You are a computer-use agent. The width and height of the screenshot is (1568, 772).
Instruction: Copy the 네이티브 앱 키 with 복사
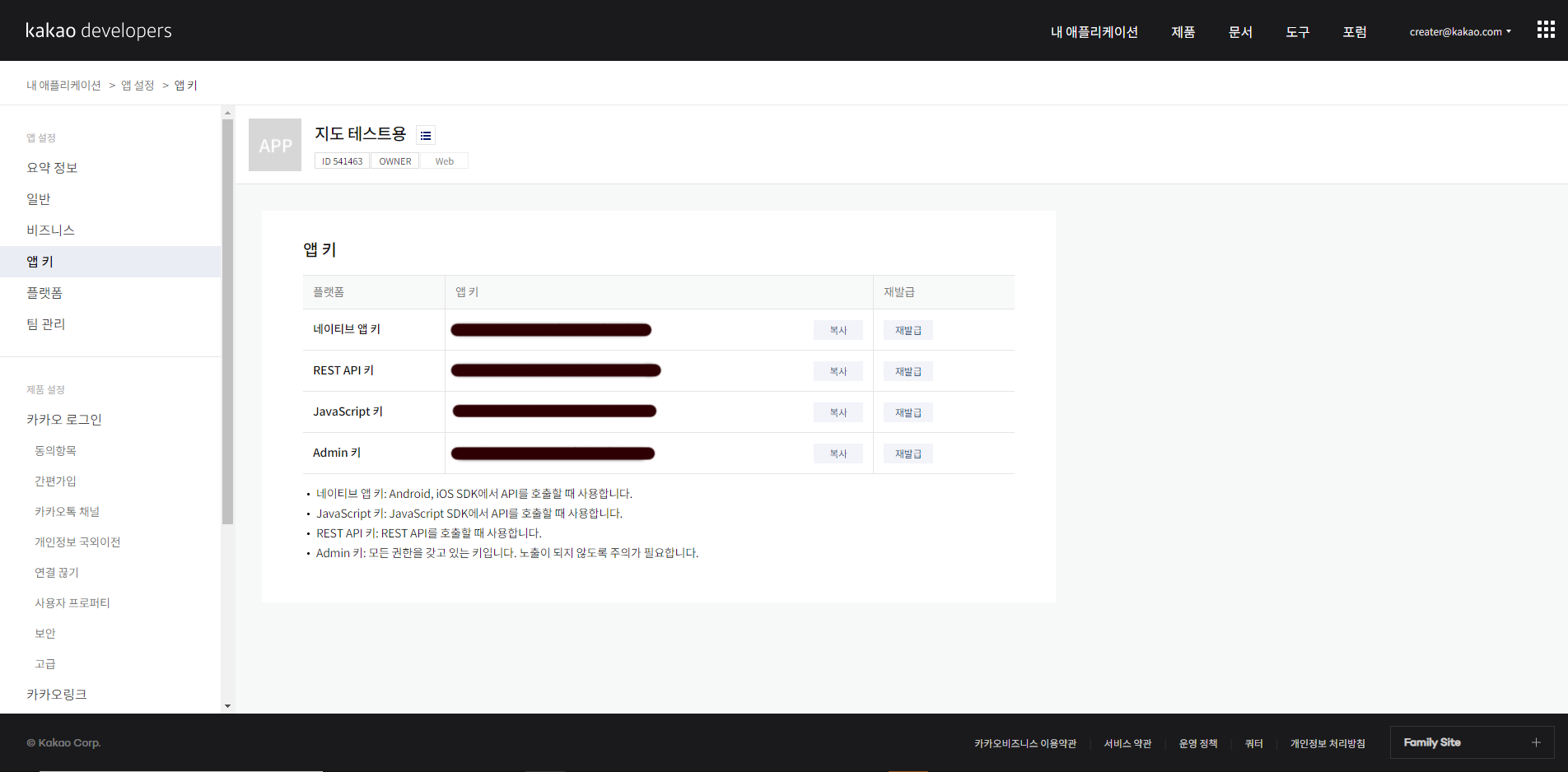(838, 330)
